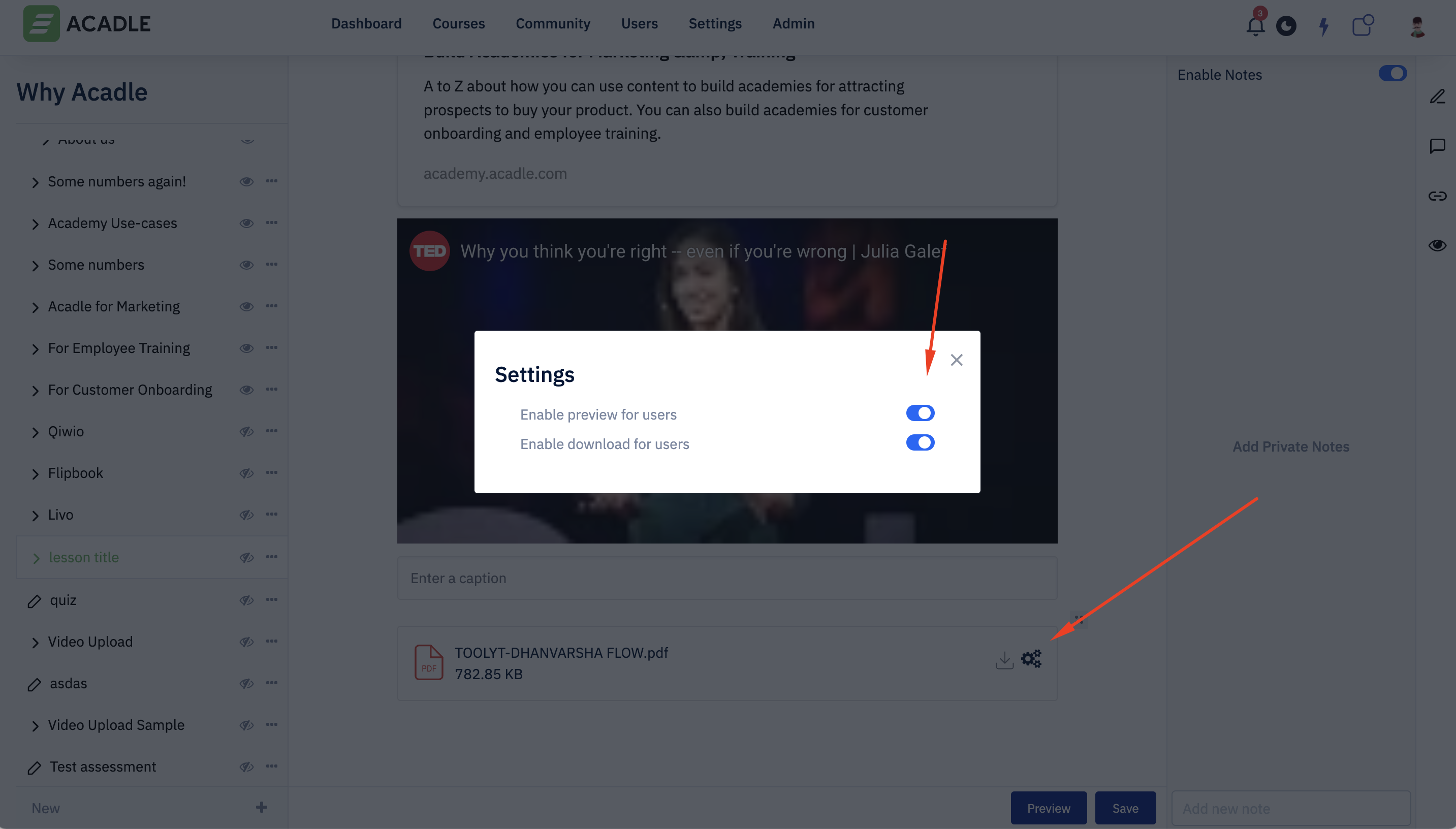Open gear settings for the PDF attachment
The width and height of the screenshot is (1456, 829).
1031,659
